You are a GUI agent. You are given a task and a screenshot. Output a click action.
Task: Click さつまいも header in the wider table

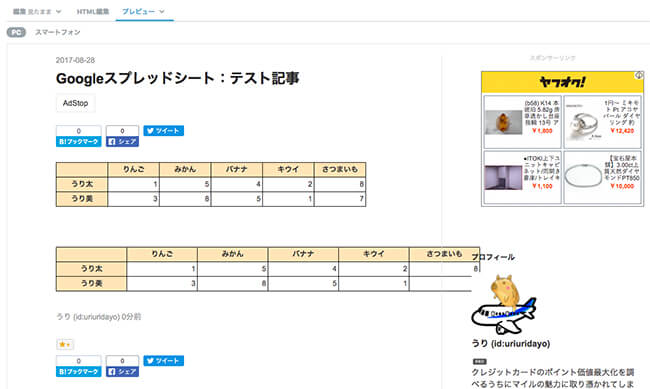pyautogui.click(x=444, y=254)
